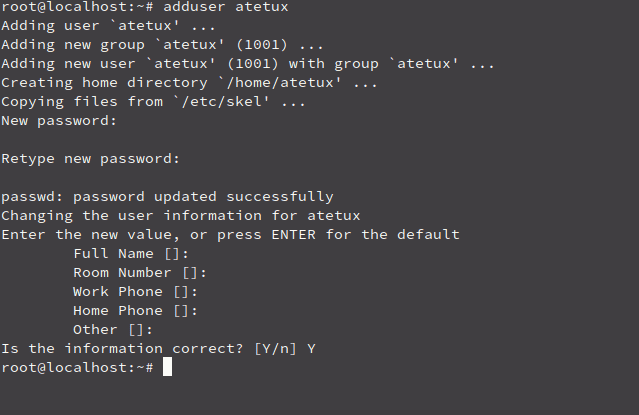Click the 'Retype new password:' prompt line
Viewport: 639px width, 415px height.
tap(90, 159)
